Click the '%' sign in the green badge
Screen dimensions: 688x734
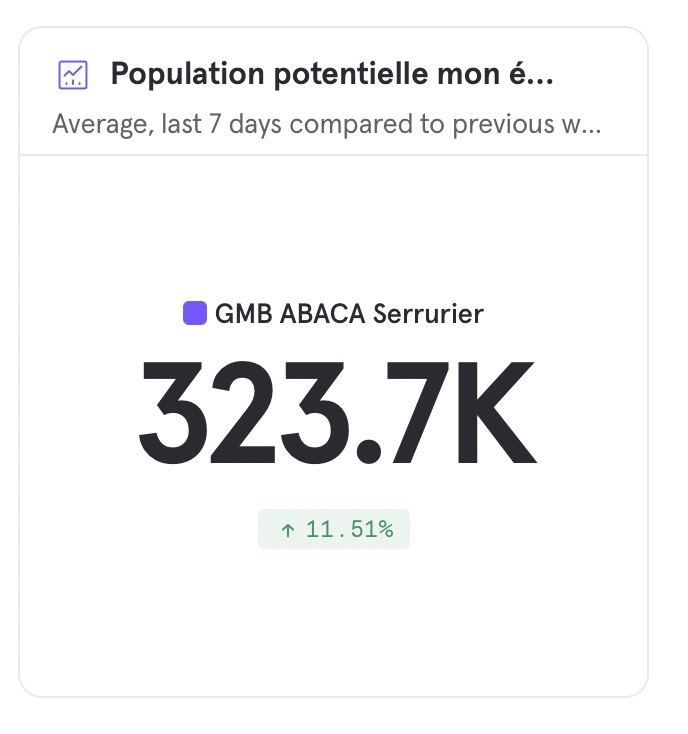(x=386, y=529)
